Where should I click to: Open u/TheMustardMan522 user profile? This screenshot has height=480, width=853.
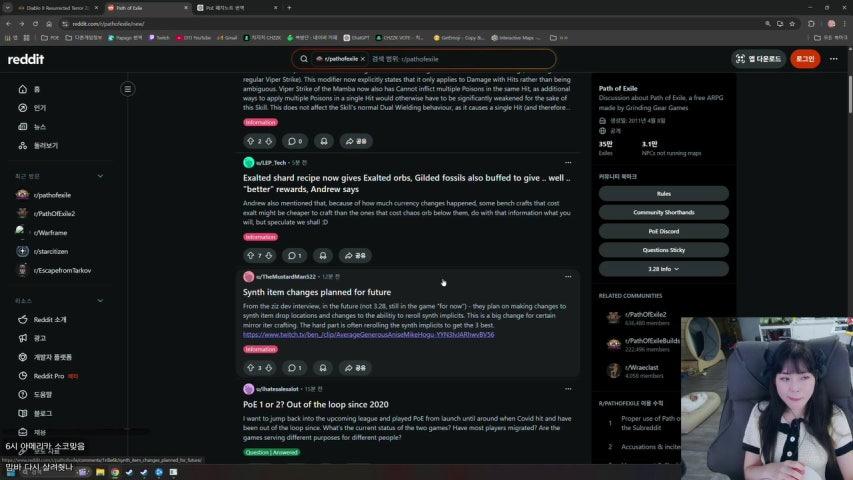[x=286, y=276]
